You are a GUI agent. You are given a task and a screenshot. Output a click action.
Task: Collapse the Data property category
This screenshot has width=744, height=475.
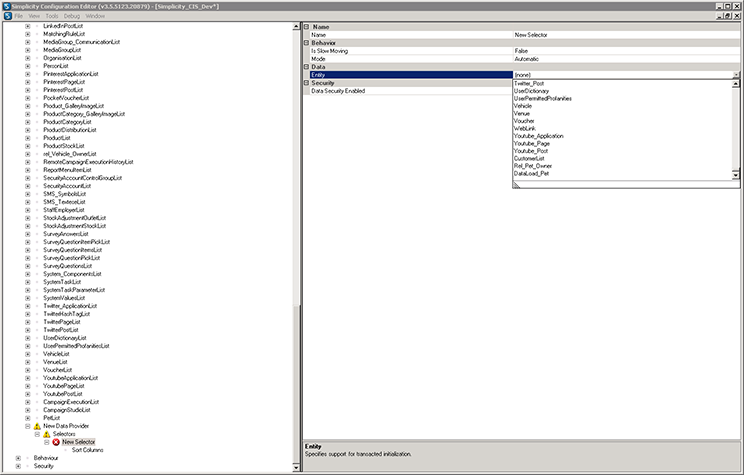coord(307,67)
